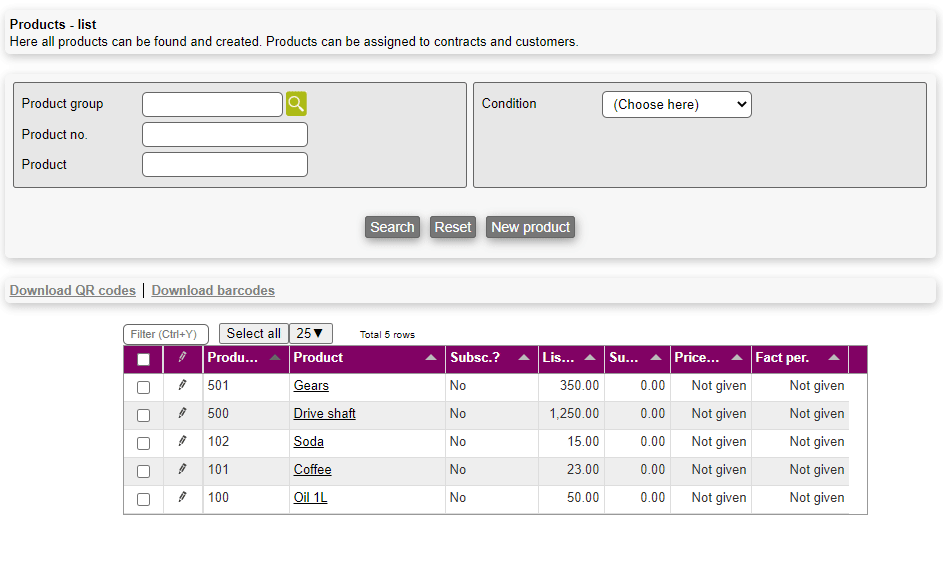Sort by the Product column arrow

pyautogui.click(x=431, y=358)
